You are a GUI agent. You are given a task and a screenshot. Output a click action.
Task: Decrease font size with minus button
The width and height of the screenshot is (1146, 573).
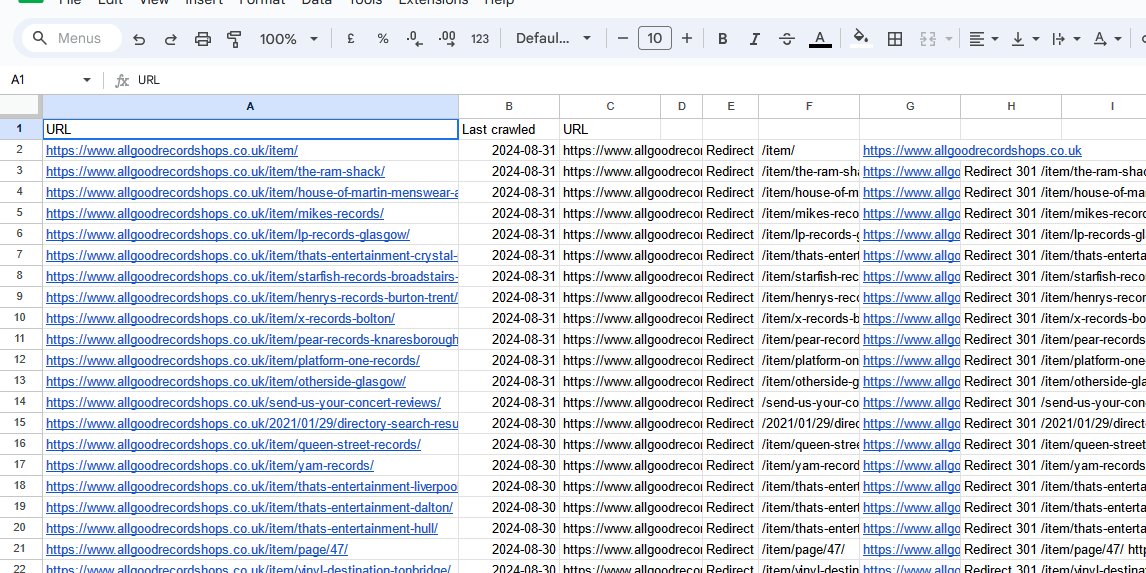click(623, 39)
